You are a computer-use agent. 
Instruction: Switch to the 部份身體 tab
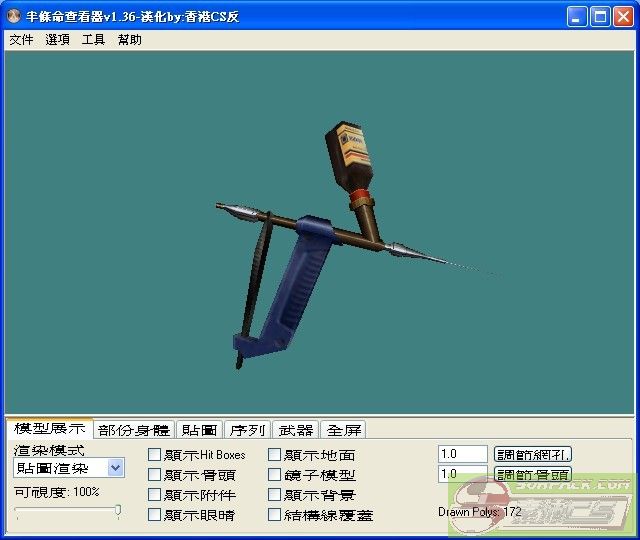click(x=134, y=430)
